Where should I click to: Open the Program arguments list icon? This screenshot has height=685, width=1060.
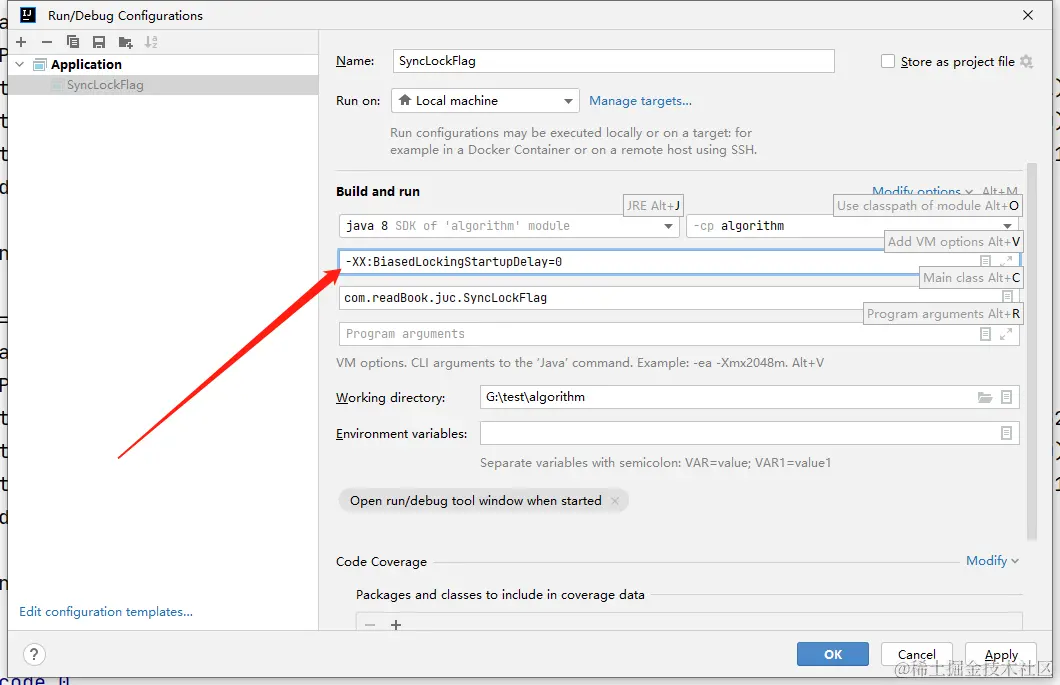(986, 334)
